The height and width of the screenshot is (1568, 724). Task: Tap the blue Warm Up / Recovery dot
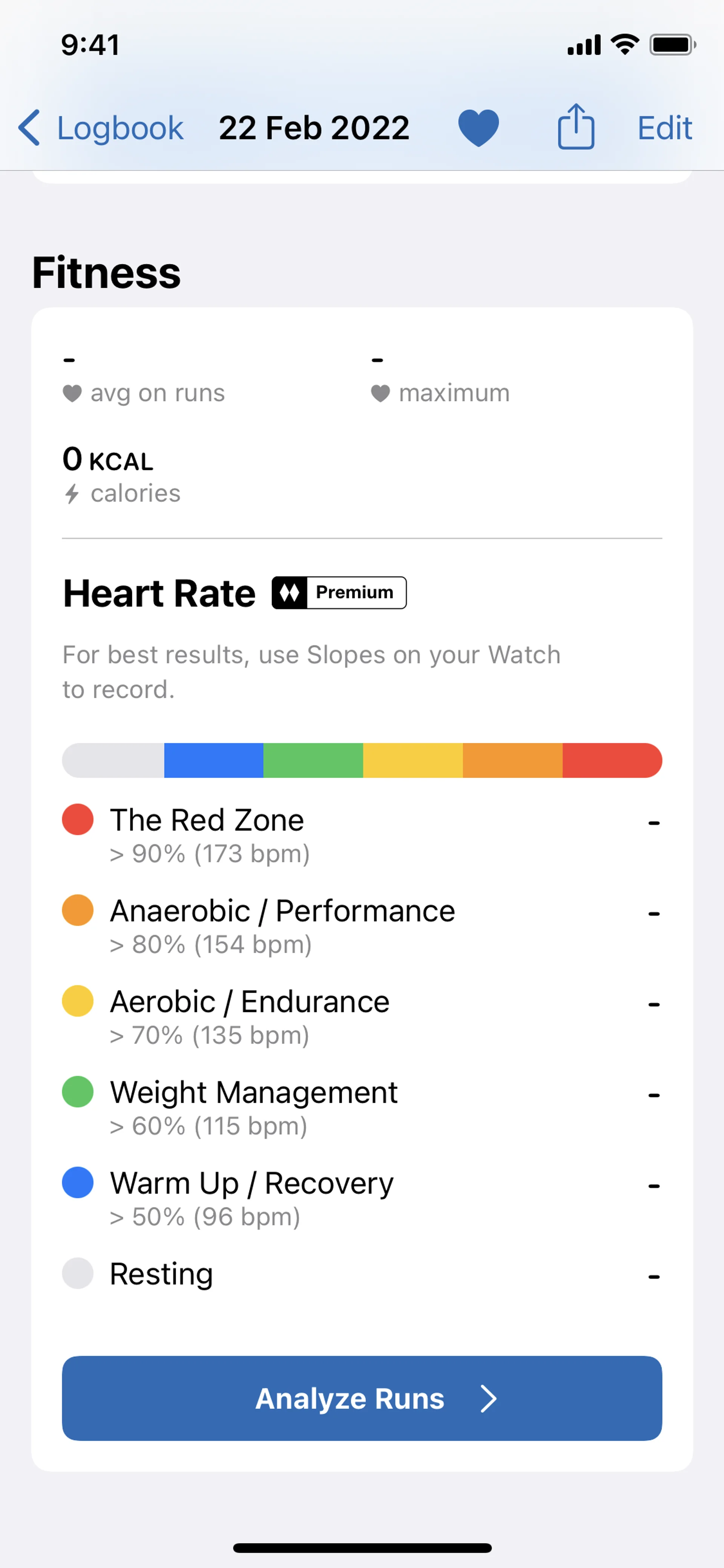[78, 1182]
